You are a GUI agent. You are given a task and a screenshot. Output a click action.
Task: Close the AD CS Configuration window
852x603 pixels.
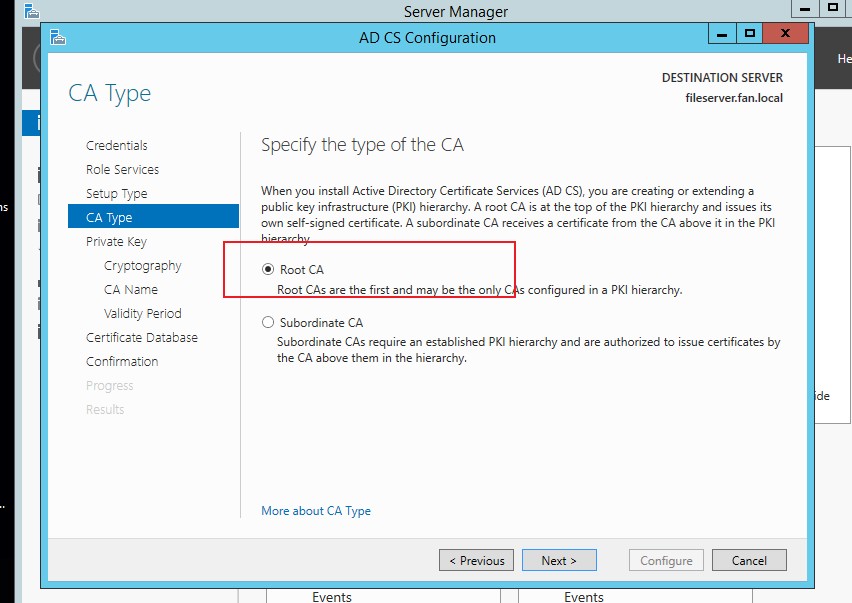(785, 34)
